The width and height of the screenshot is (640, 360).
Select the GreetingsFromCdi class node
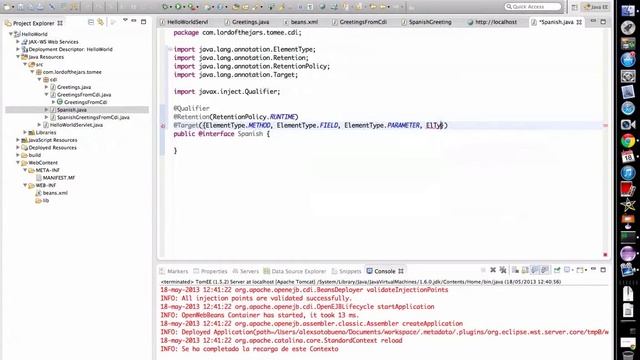85,102
